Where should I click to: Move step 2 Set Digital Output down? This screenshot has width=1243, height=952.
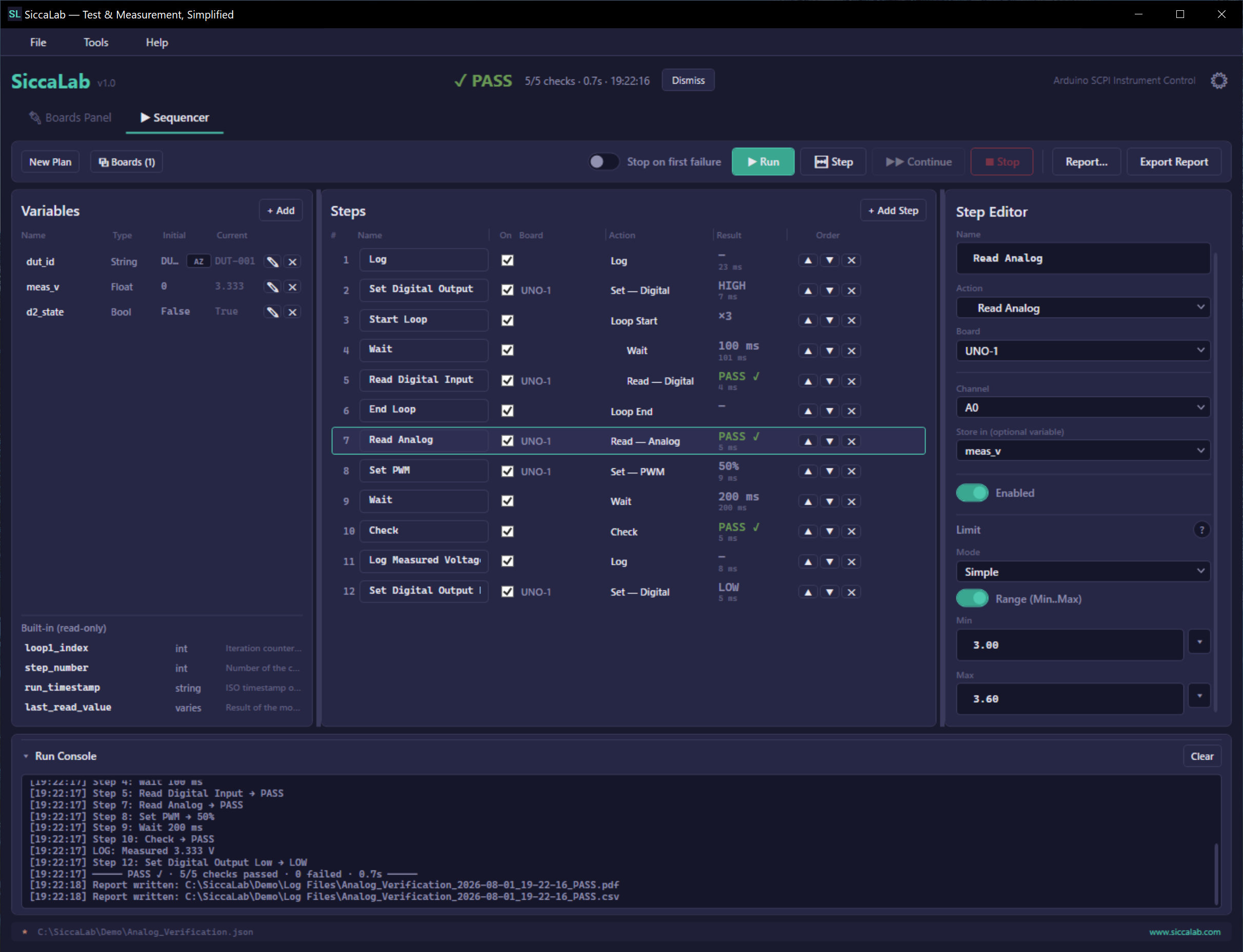[x=829, y=290]
